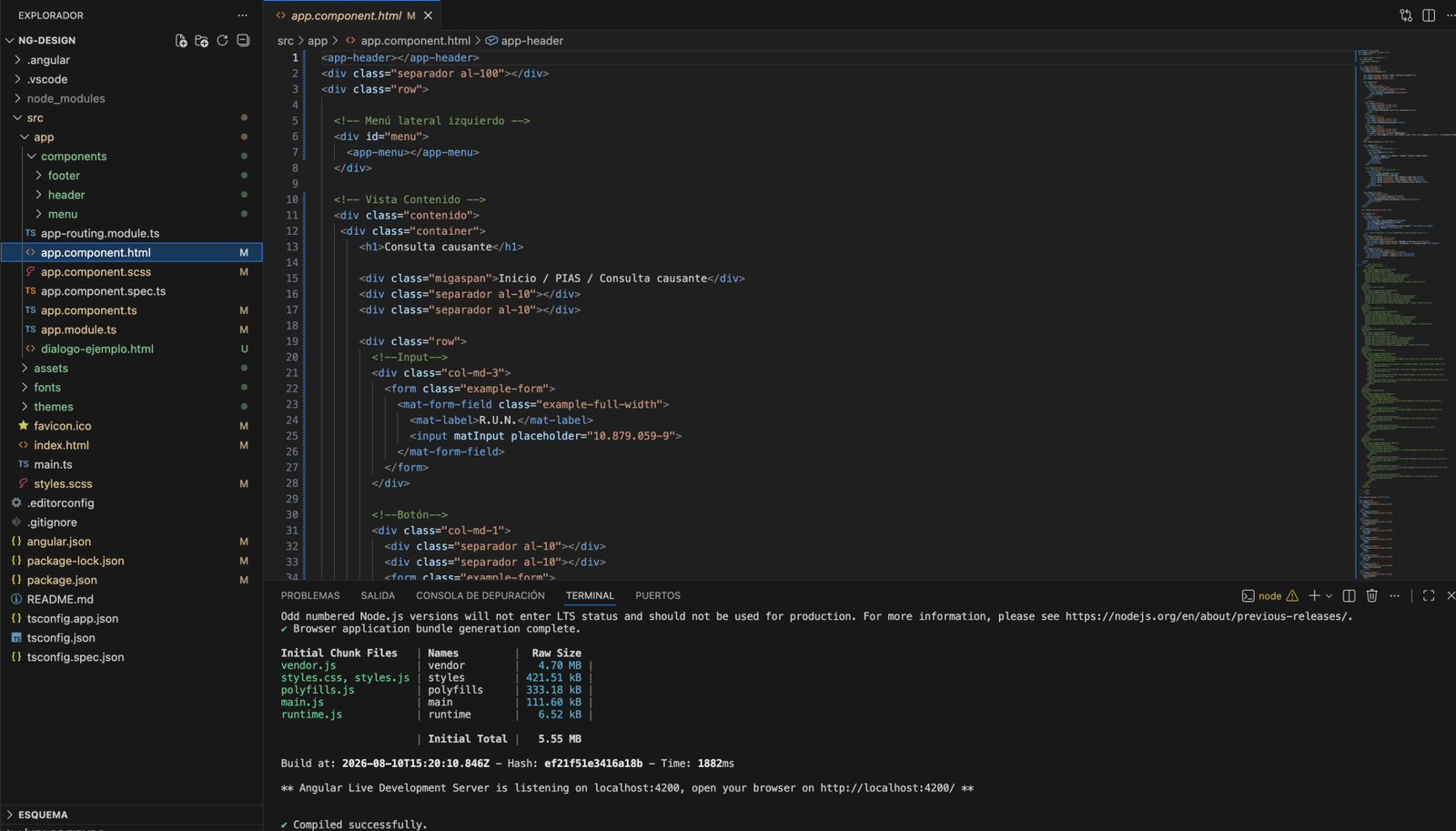Split the terminal panel

coord(1350,595)
